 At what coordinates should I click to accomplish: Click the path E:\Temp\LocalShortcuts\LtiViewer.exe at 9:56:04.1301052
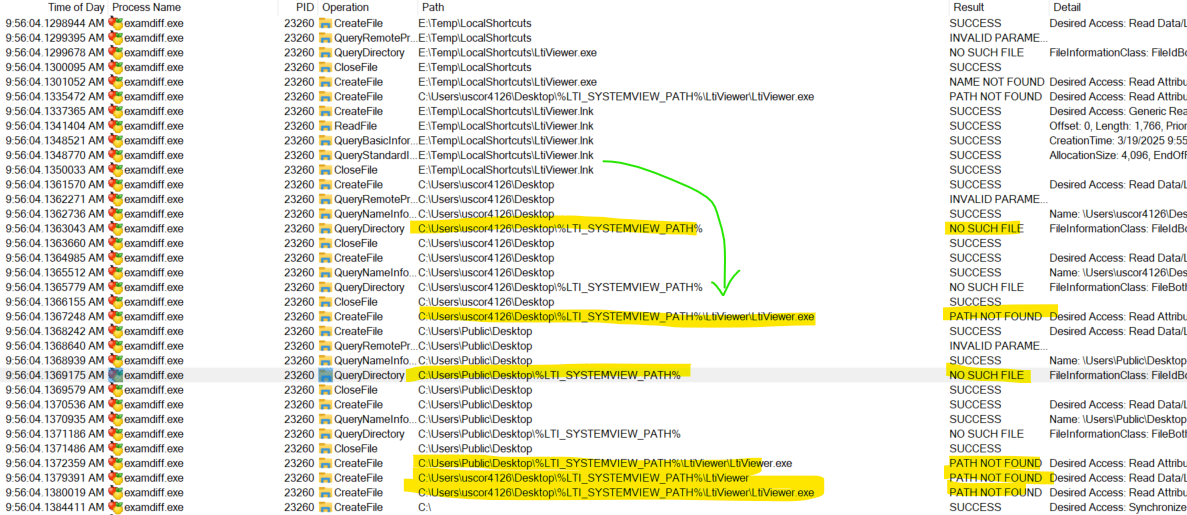click(x=507, y=82)
